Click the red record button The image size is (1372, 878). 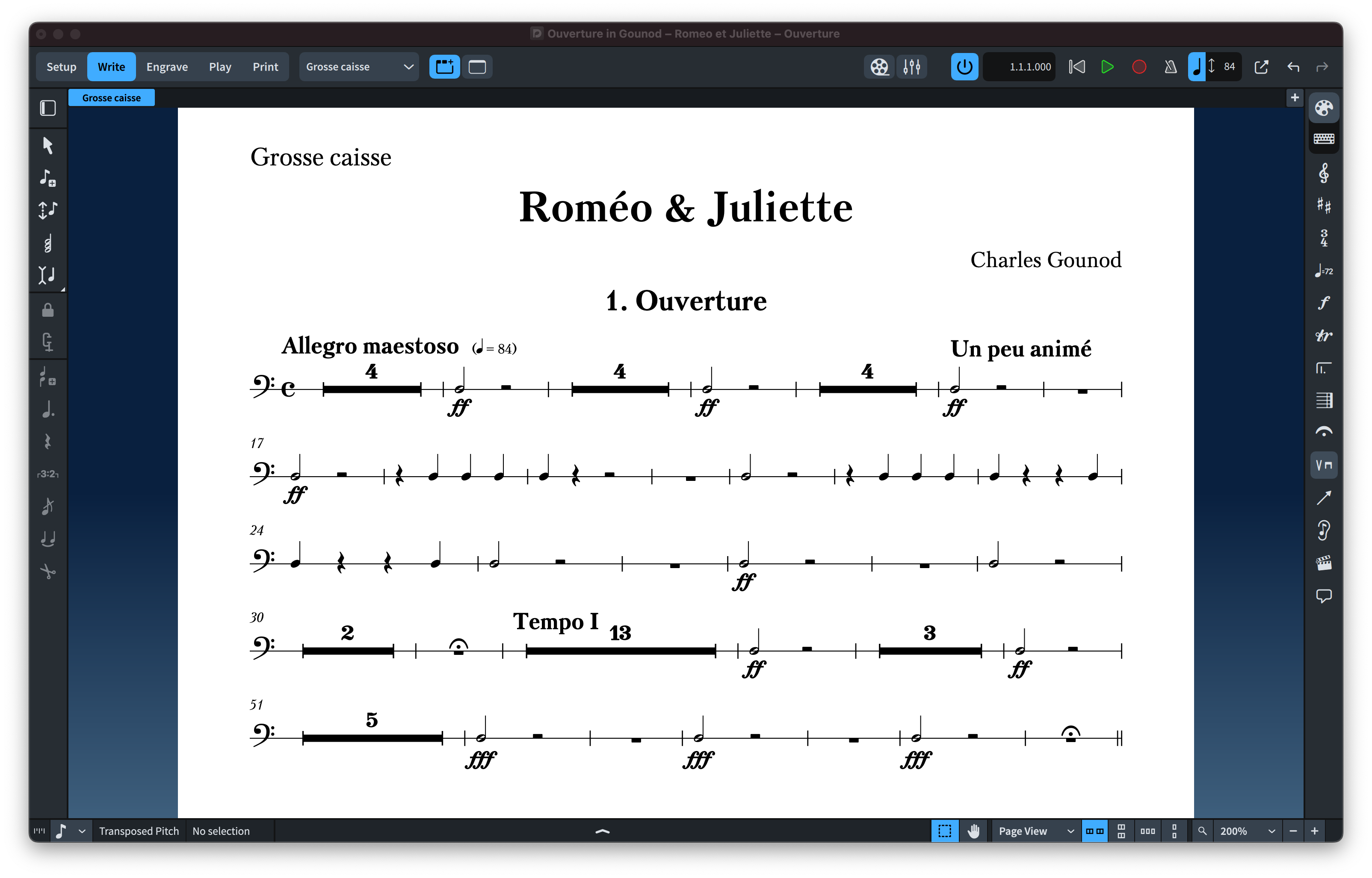1139,67
